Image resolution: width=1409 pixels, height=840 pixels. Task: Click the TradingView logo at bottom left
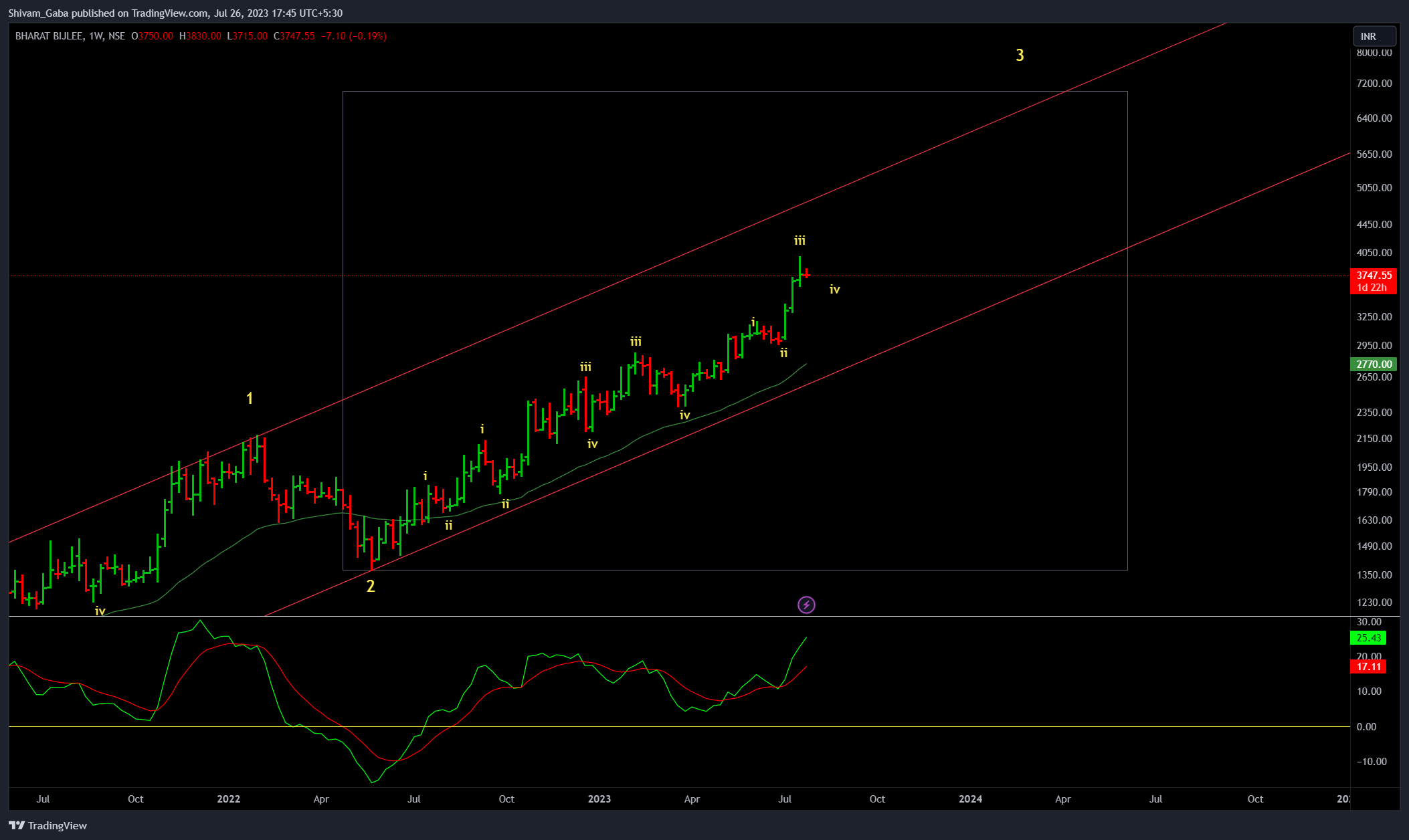[48, 825]
